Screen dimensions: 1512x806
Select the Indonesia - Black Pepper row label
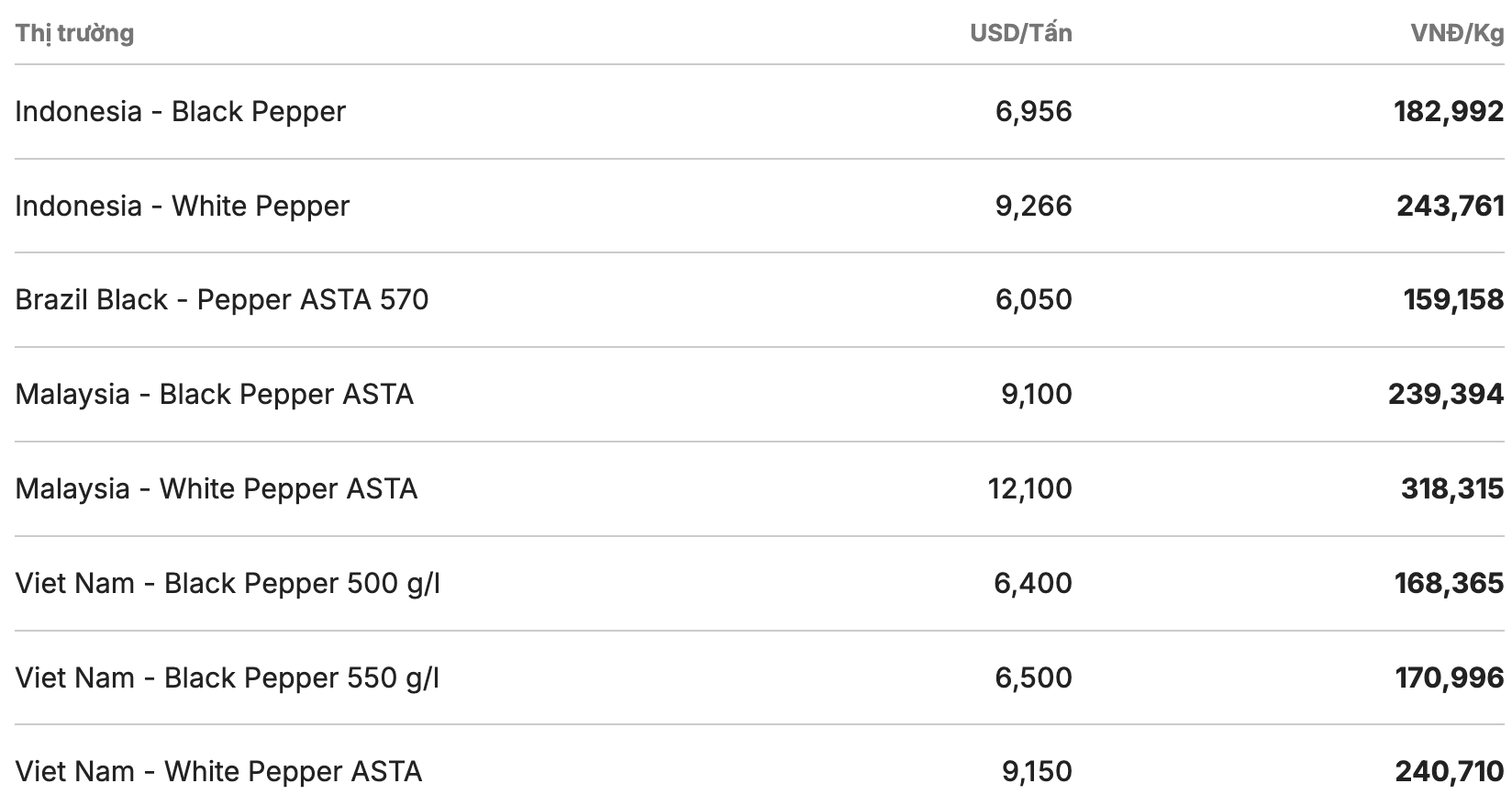180,112
